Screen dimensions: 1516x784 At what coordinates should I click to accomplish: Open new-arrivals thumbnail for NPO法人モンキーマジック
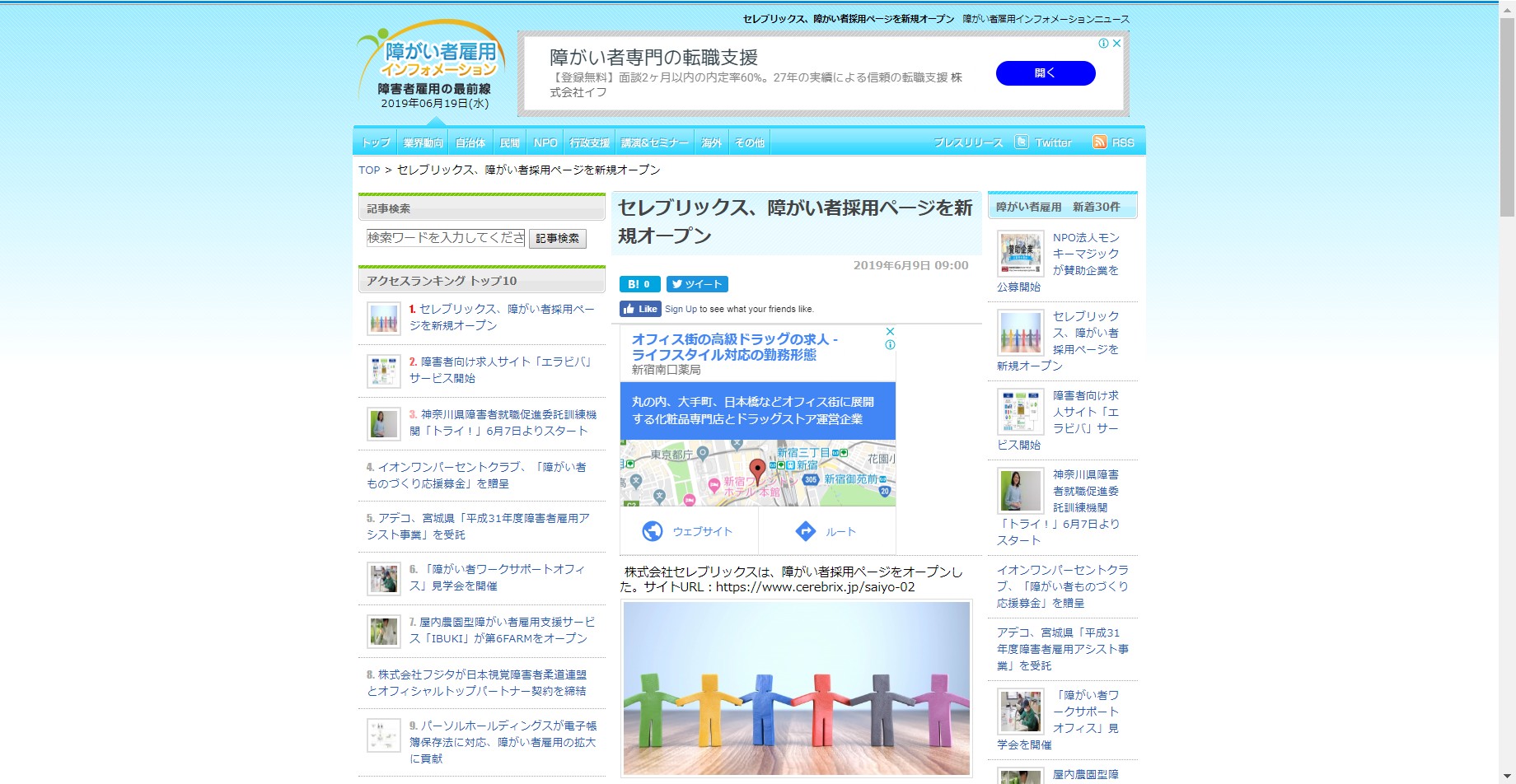click(x=1021, y=253)
